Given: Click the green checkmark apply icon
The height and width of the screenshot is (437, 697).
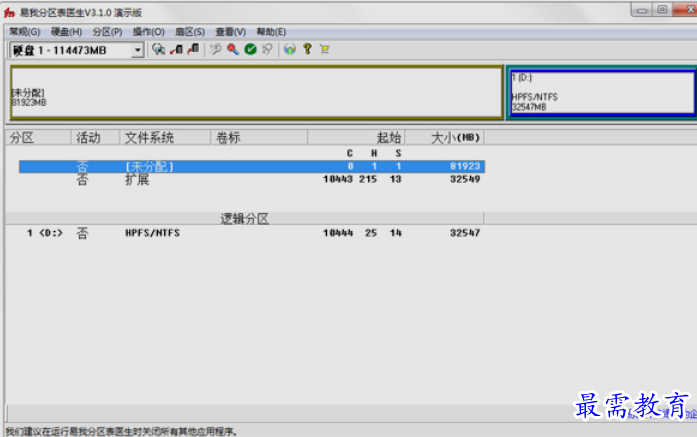Looking at the screenshot, I should point(251,49).
